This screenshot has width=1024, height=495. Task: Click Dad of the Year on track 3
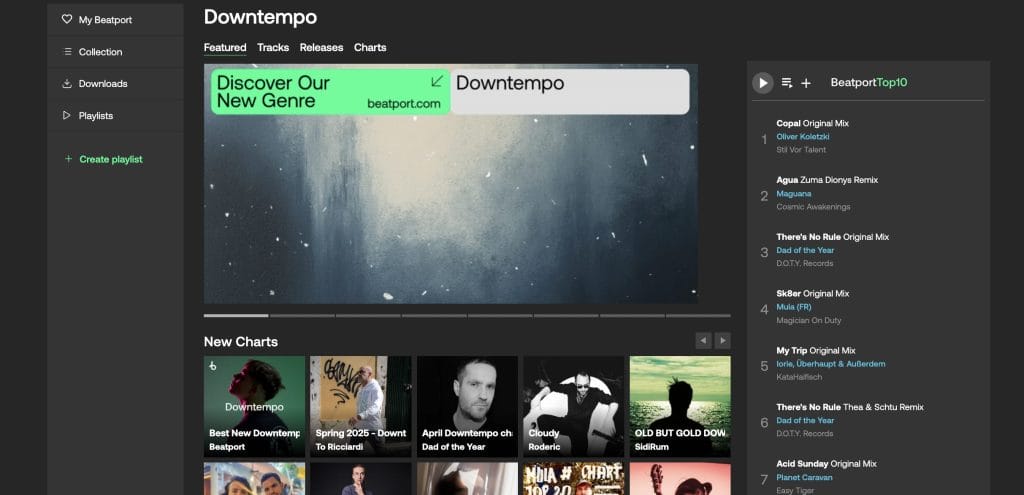805,250
